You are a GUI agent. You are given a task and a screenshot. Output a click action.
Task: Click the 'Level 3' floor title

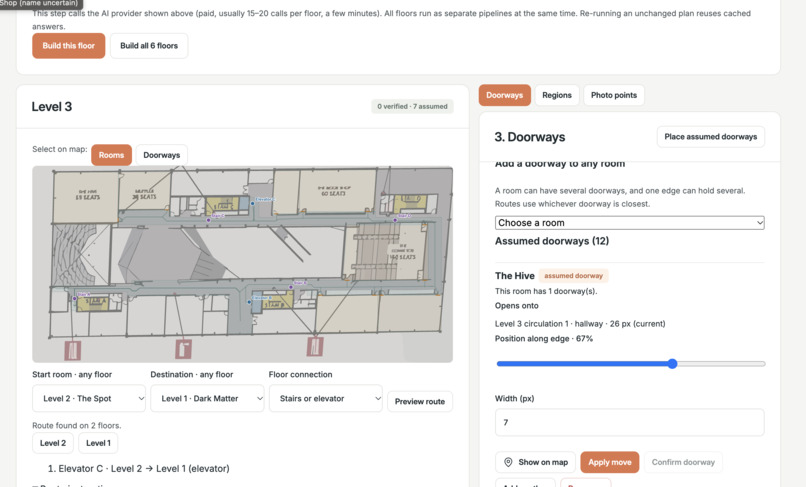(x=51, y=106)
